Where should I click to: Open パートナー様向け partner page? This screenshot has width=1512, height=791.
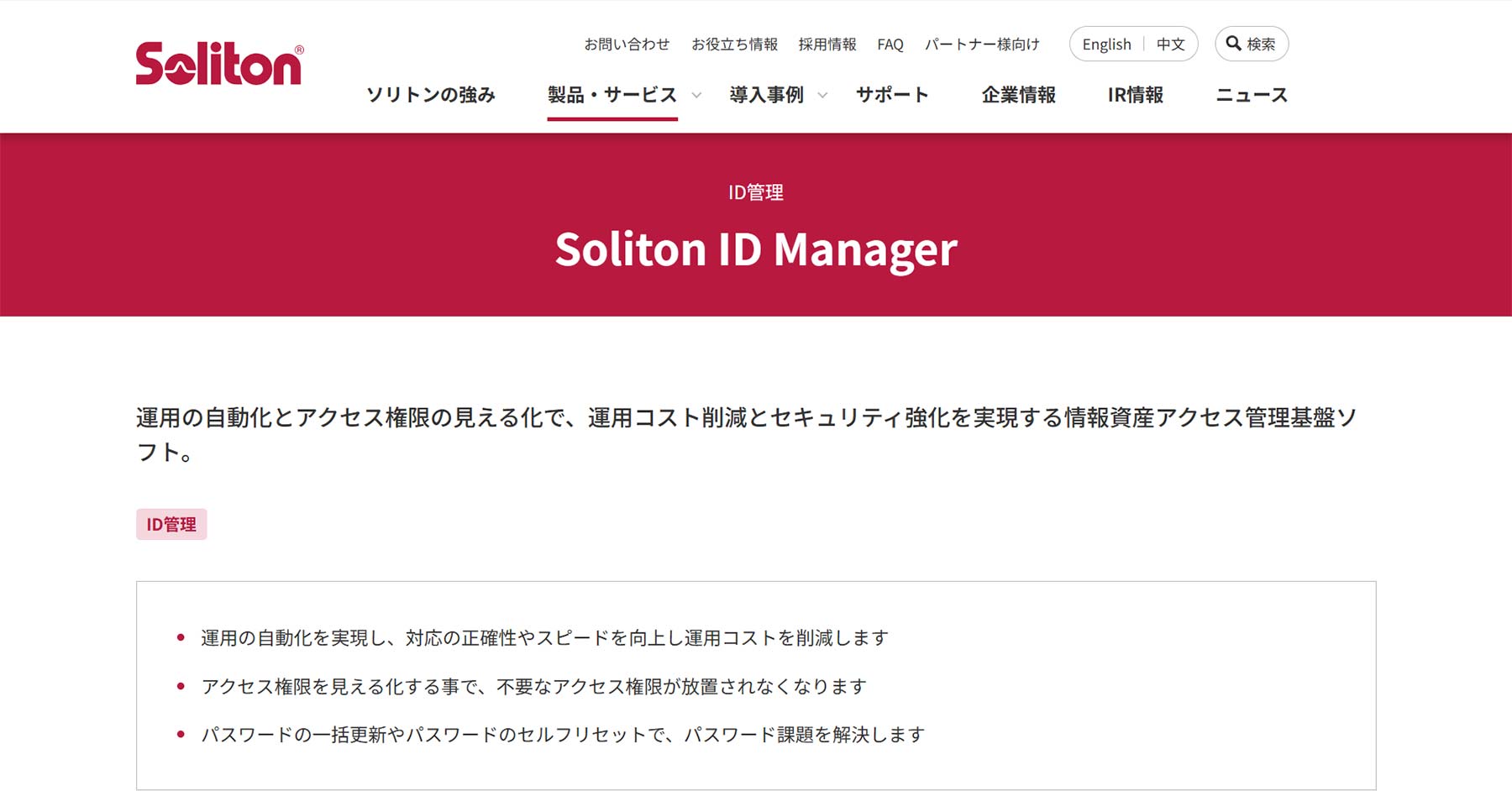[x=982, y=45]
